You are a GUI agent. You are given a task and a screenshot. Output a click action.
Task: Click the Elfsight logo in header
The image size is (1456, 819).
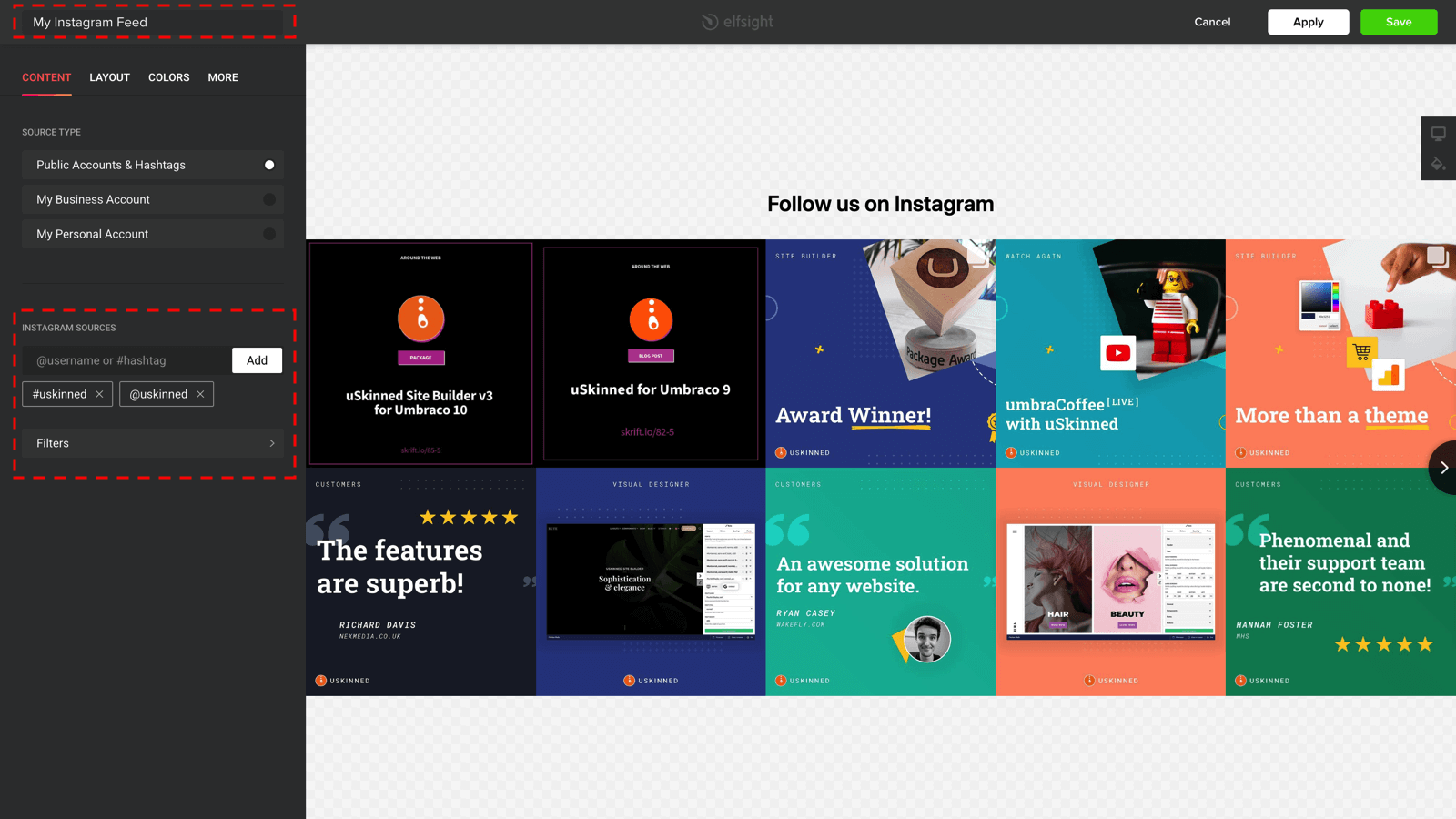tap(737, 22)
